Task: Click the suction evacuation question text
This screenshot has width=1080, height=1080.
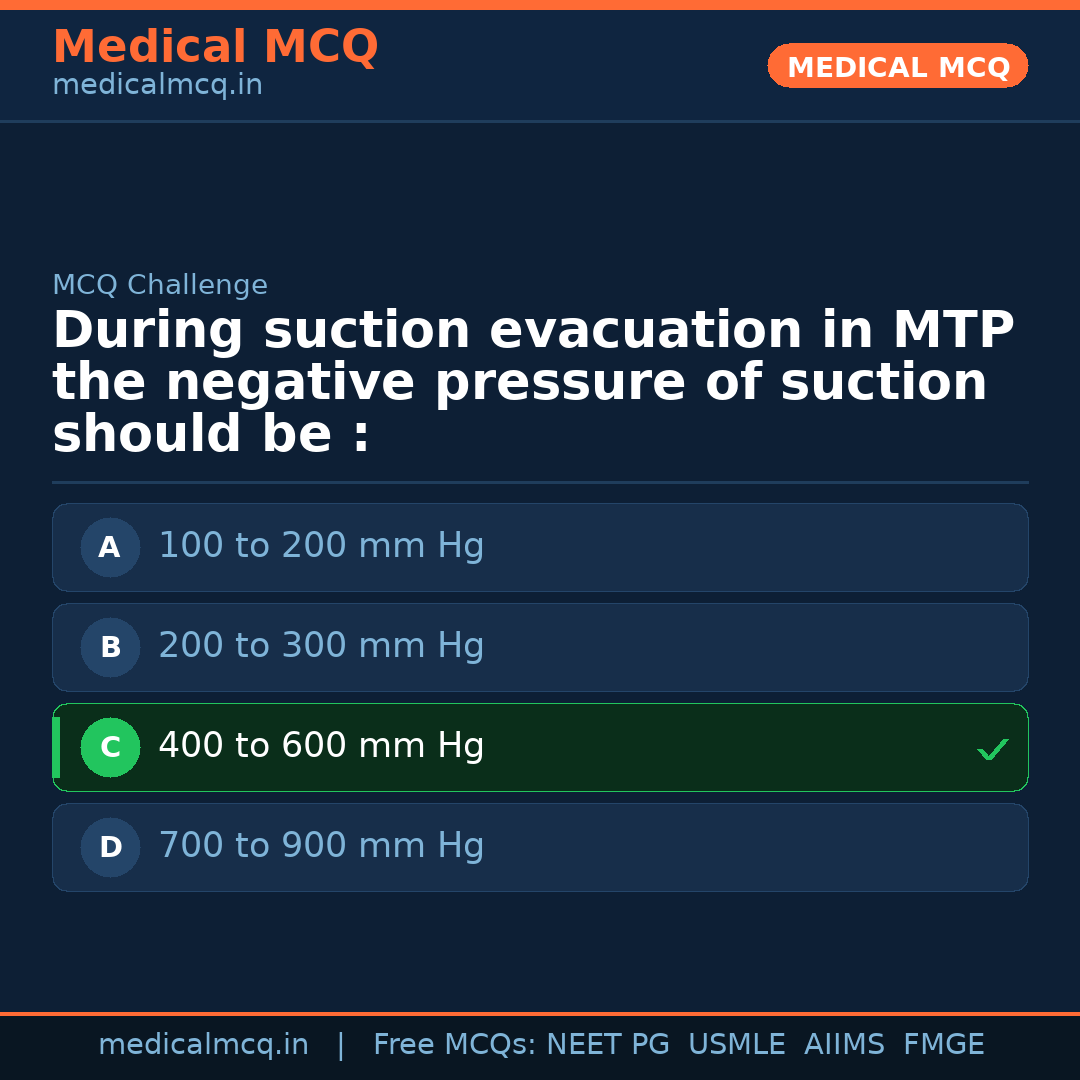Action: [x=532, y=383]
